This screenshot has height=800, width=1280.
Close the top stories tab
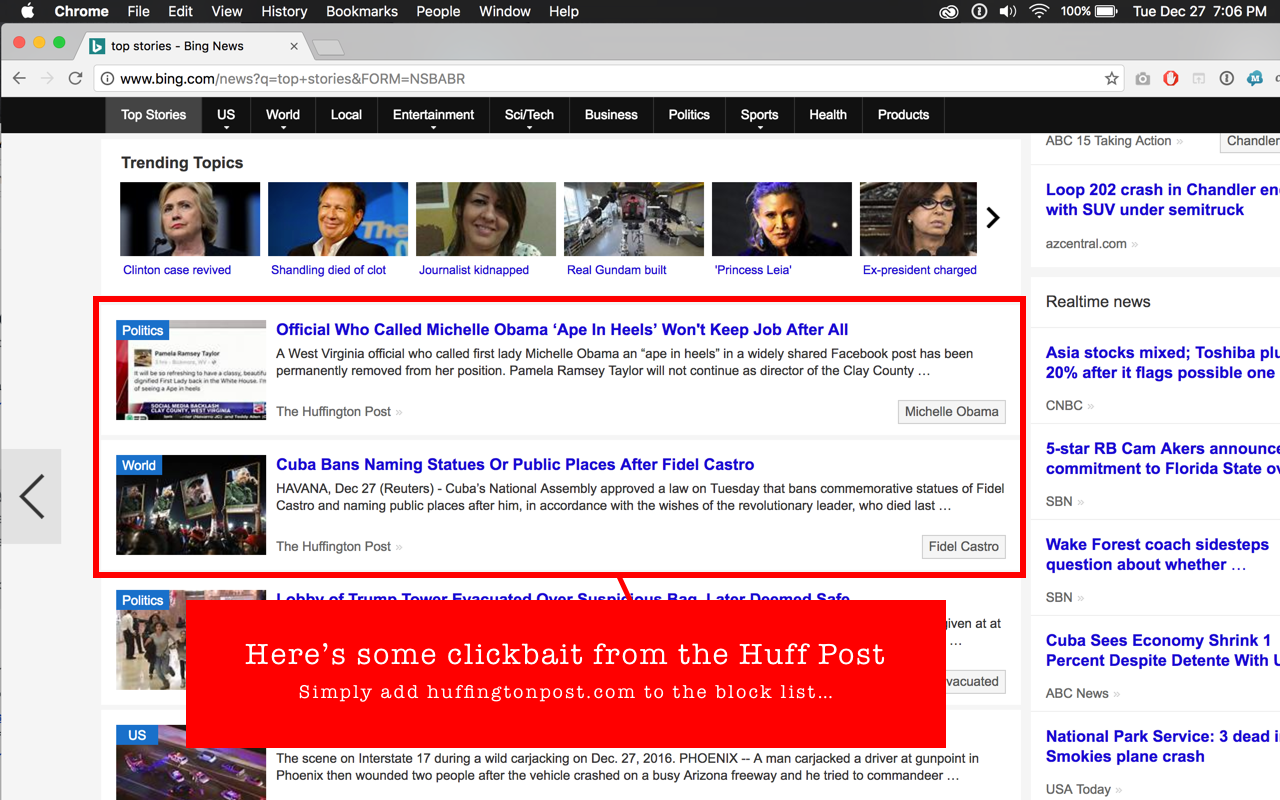294,46
